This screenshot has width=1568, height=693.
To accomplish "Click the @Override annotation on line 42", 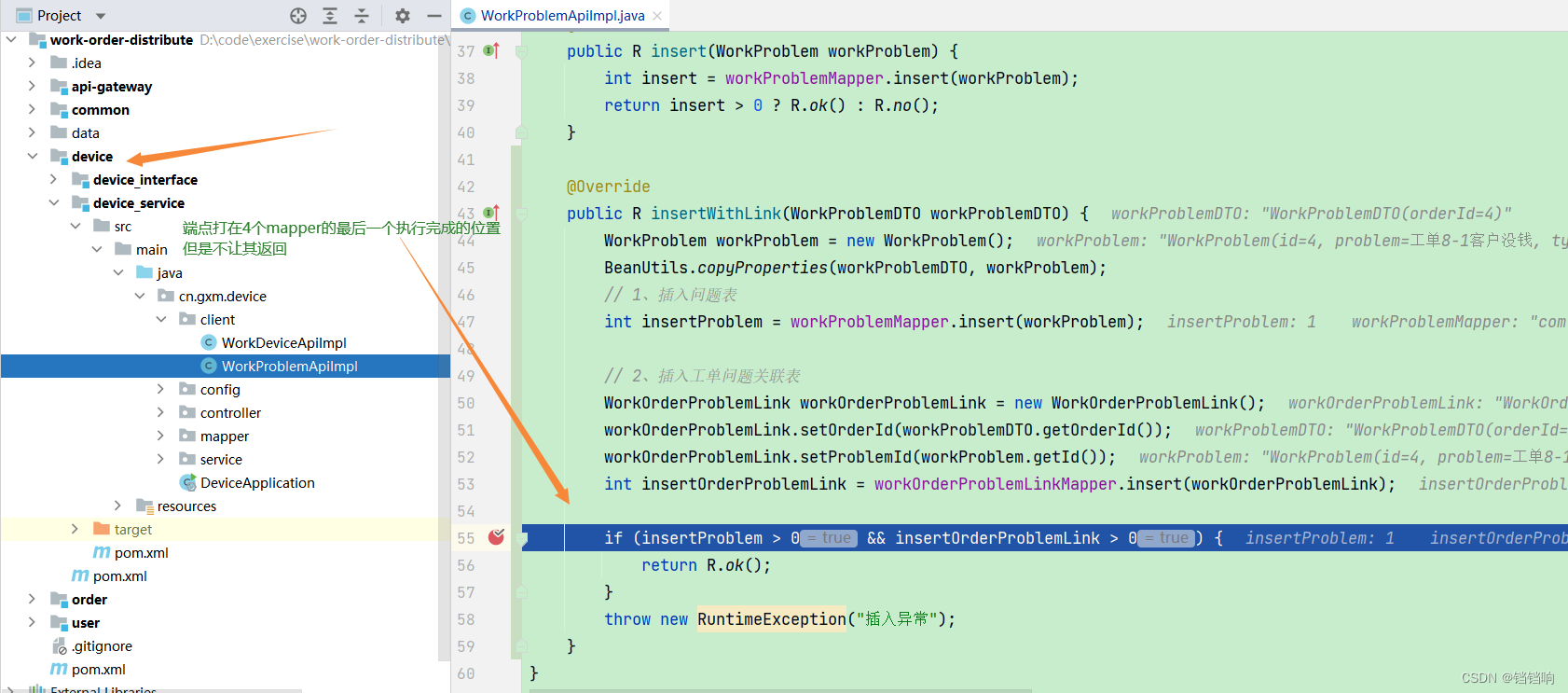I will (x=608, y=187).
